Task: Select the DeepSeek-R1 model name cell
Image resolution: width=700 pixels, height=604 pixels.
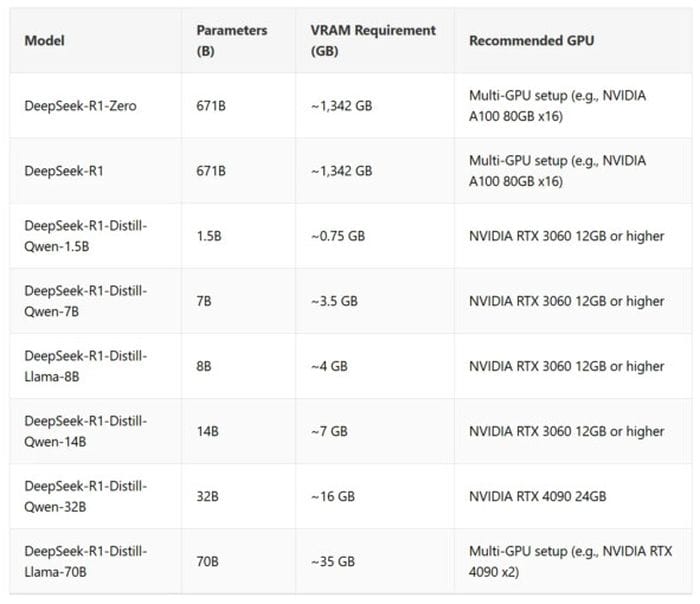Action: pos(64,171)
